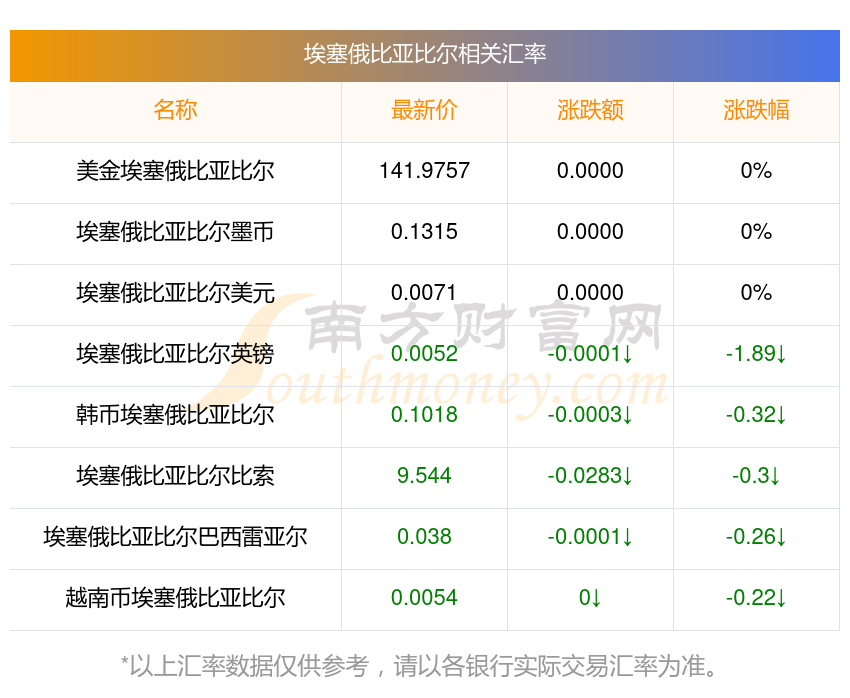Click the 0% for 埃塞俄比亚比尔墨币 row
850x698 pixels.
[x=756, y=232]
